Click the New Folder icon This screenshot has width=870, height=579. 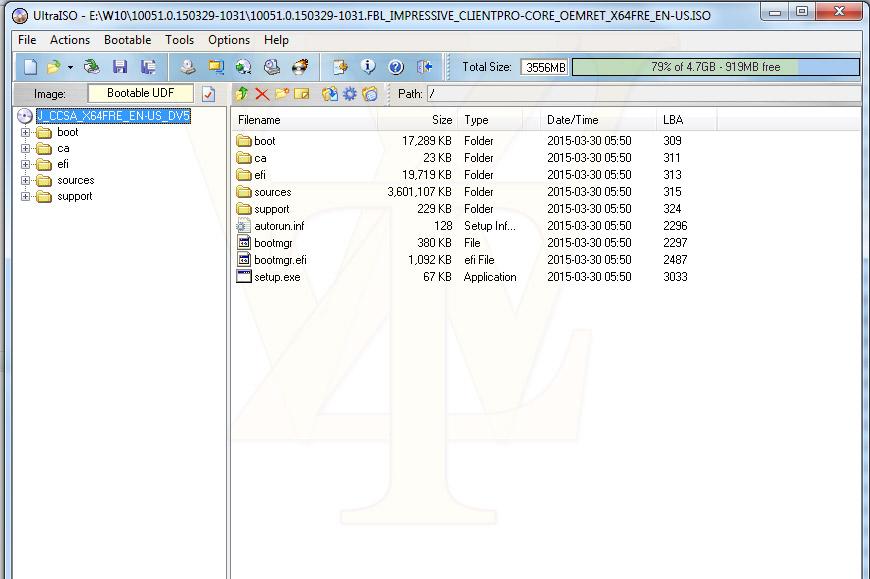282,94
